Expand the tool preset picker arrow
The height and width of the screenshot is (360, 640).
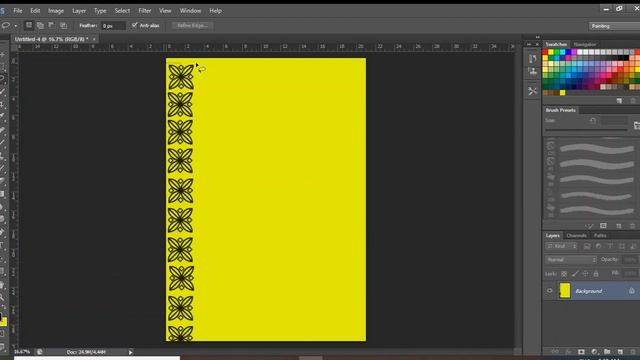16,26
